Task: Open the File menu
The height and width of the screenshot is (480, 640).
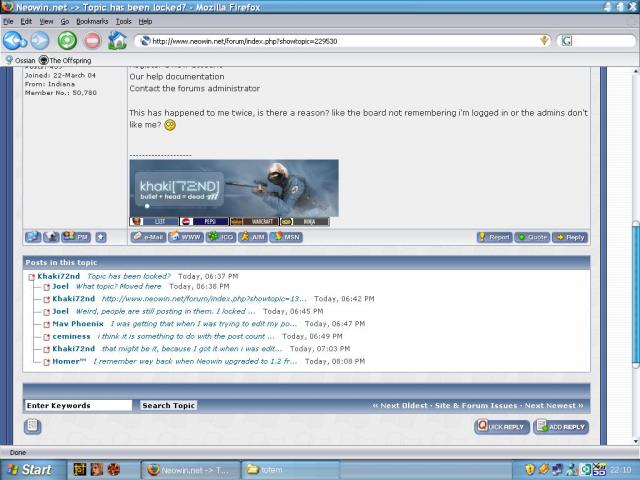Action: click(x=8, y=21)
